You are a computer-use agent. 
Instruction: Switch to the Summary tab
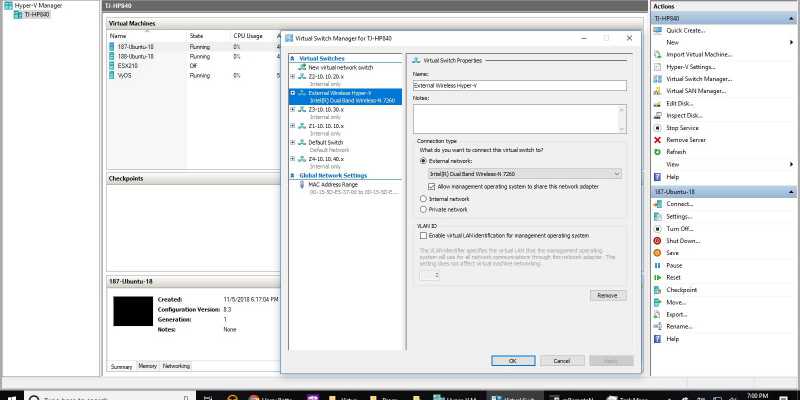click(x=121, y=366)
